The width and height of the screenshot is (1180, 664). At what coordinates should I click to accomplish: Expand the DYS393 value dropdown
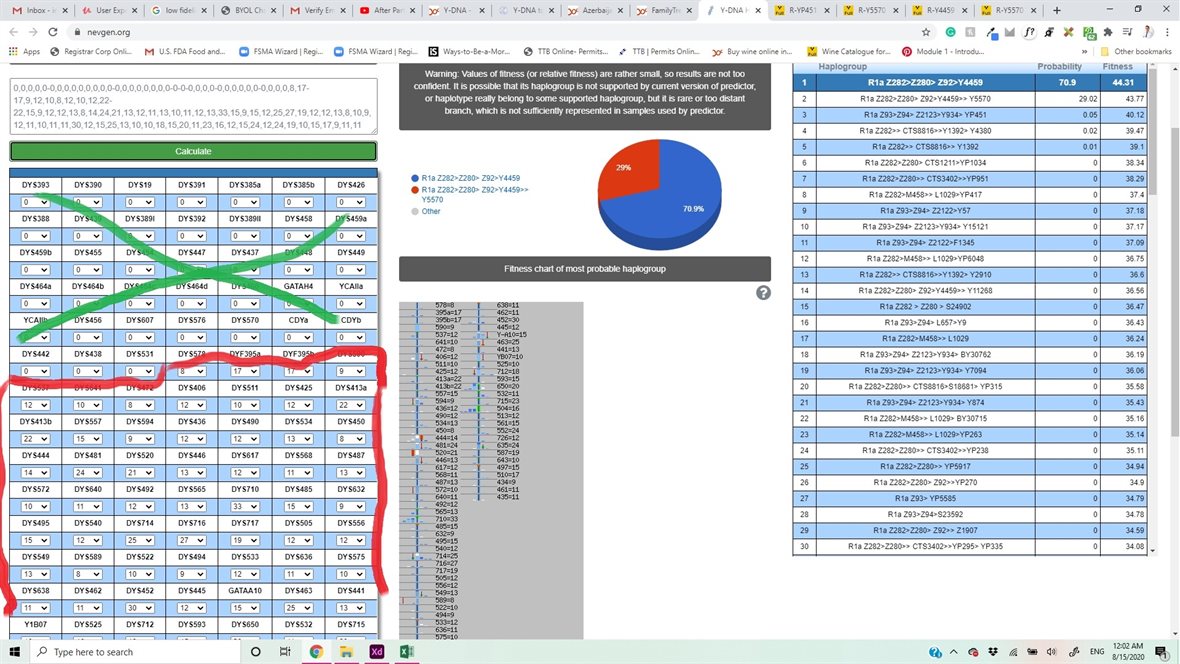pyautogui.click(x=35, y=202)
